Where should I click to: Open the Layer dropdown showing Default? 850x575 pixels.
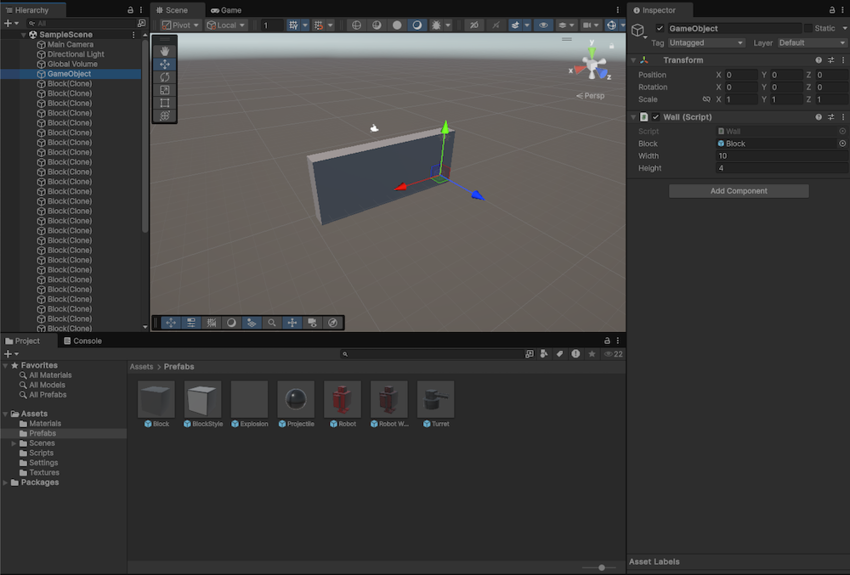(811, 43)
